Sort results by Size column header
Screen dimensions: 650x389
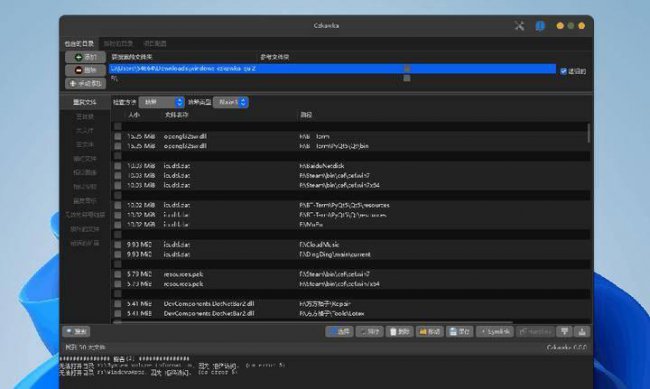pos(133,115)
